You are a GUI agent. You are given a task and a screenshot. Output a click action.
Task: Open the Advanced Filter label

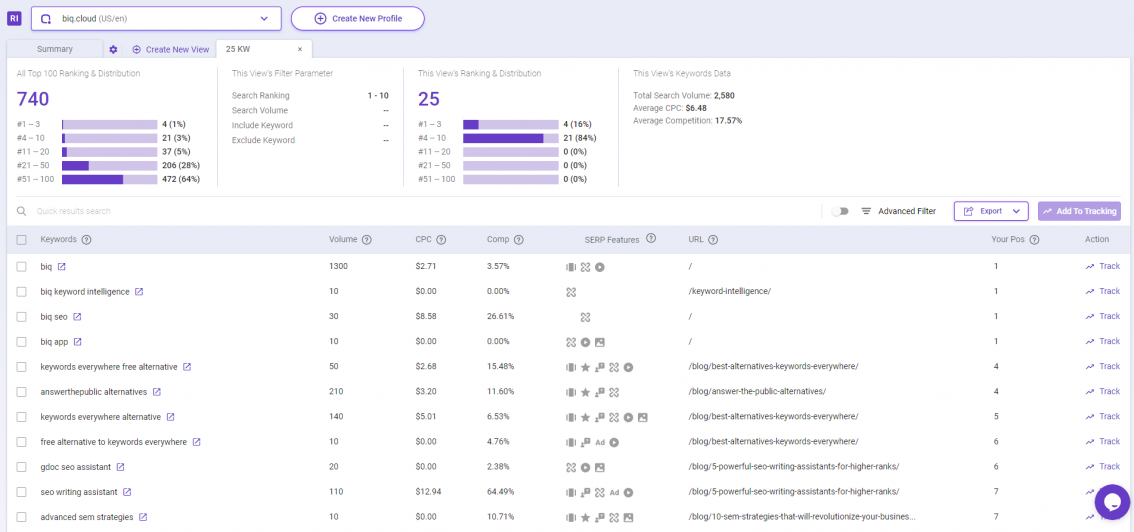point(907,211)
